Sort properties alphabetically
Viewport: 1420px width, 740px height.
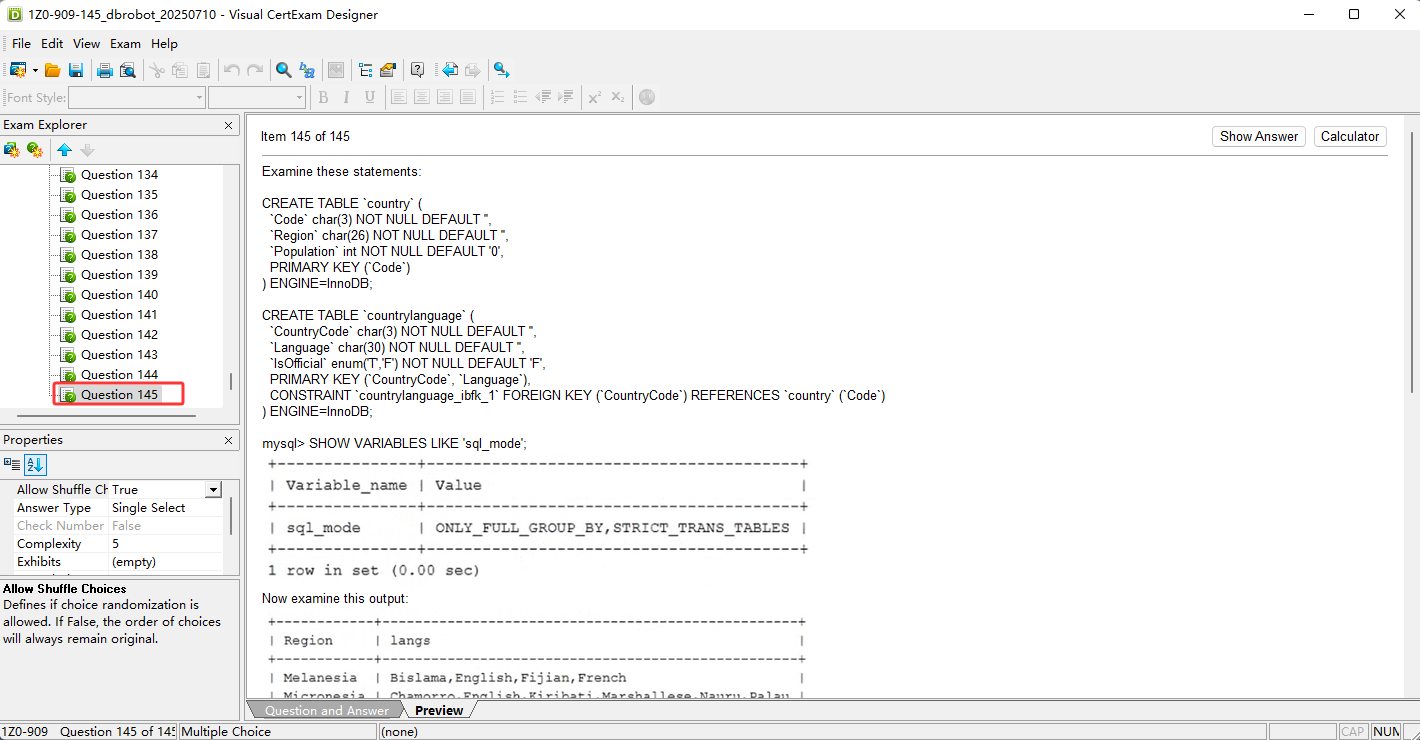(x=35, y=464)
